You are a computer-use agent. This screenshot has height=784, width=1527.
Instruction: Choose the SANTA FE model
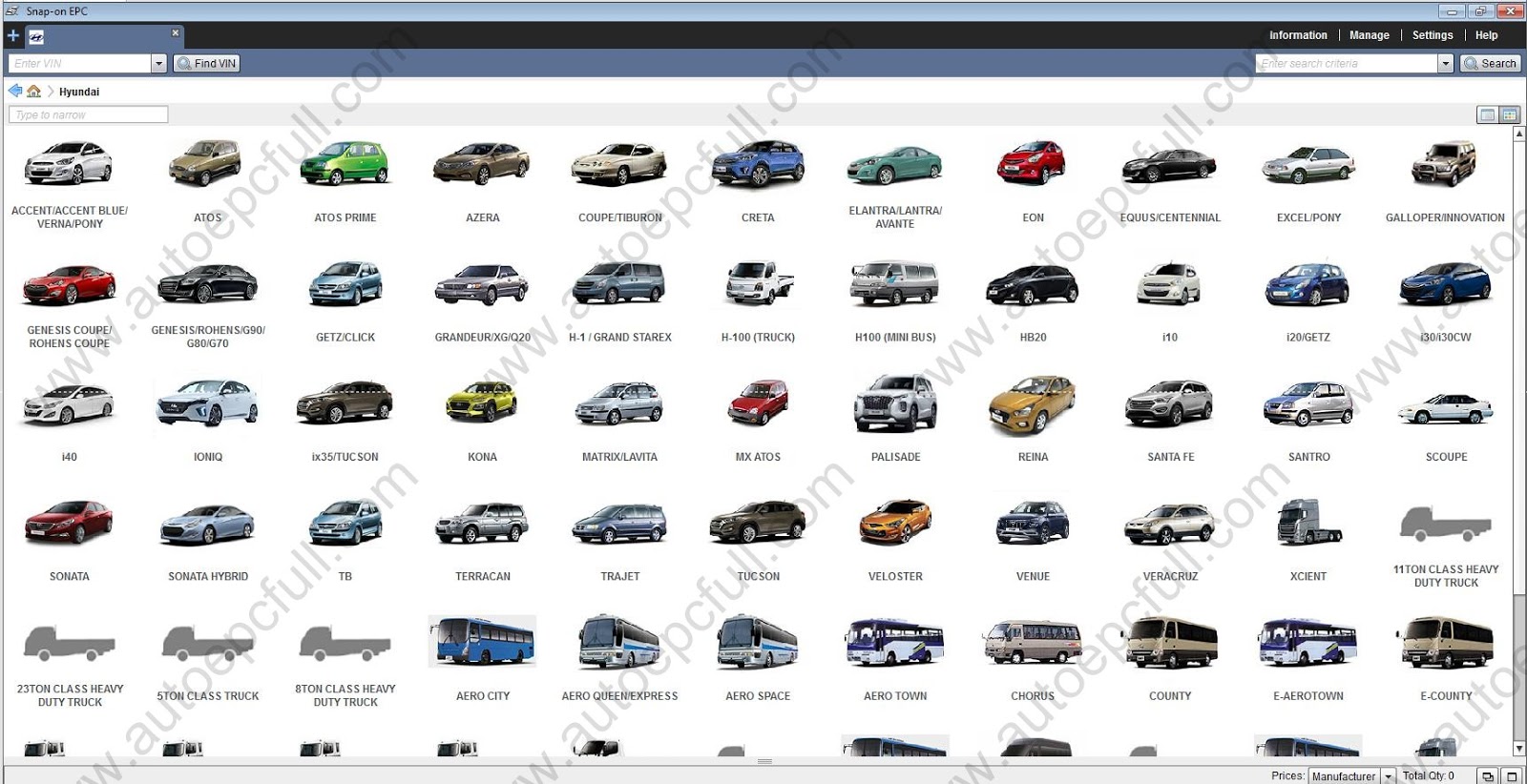coord(1170,420)
